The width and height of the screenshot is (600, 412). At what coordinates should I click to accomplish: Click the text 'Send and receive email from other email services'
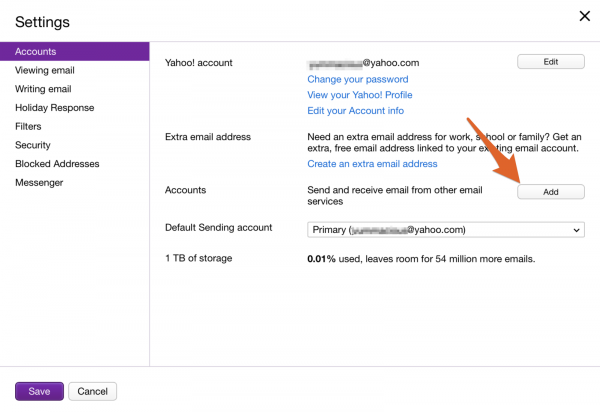395,195
